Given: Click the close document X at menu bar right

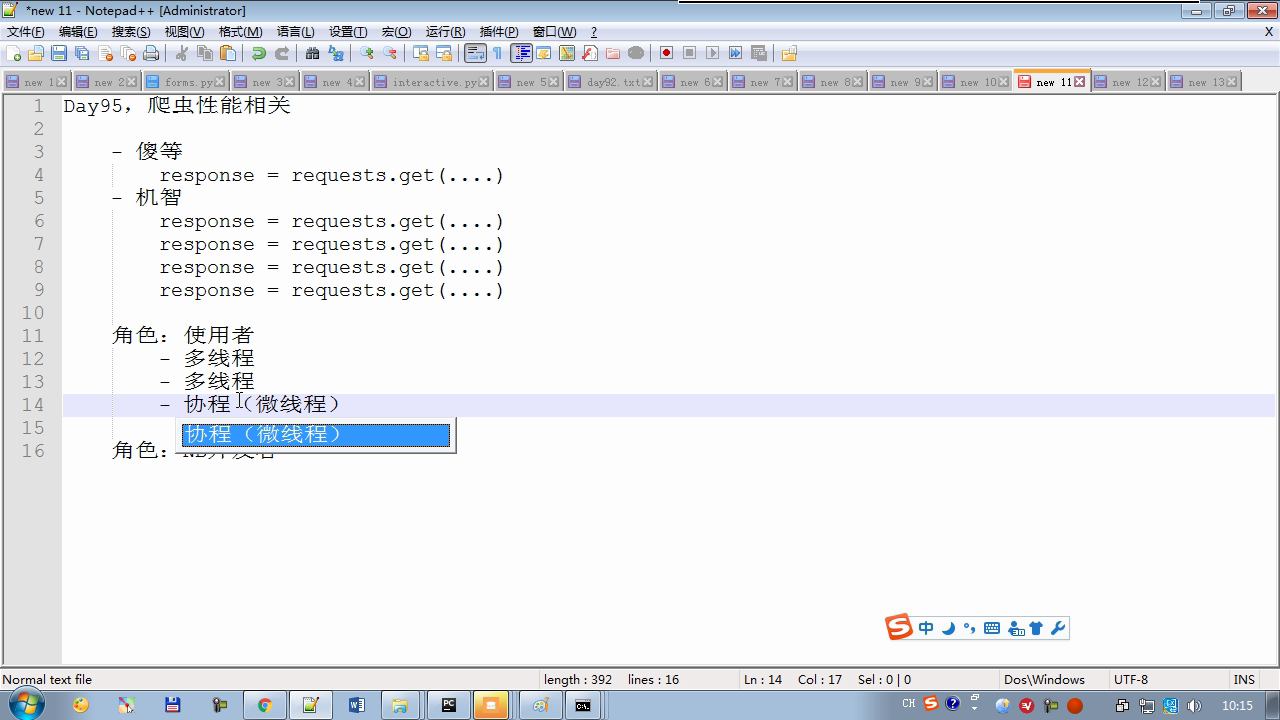Looking at the screenshot, I should click(x=1269, y=32).
